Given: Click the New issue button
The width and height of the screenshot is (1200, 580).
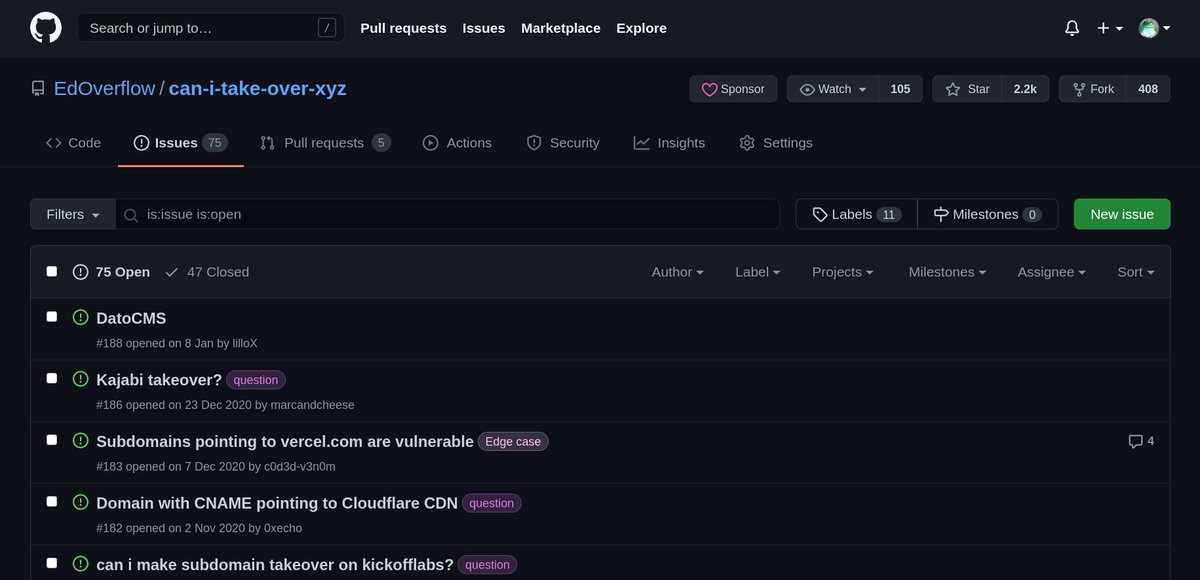Looking at the screenshot, I should coord(1122,214).
